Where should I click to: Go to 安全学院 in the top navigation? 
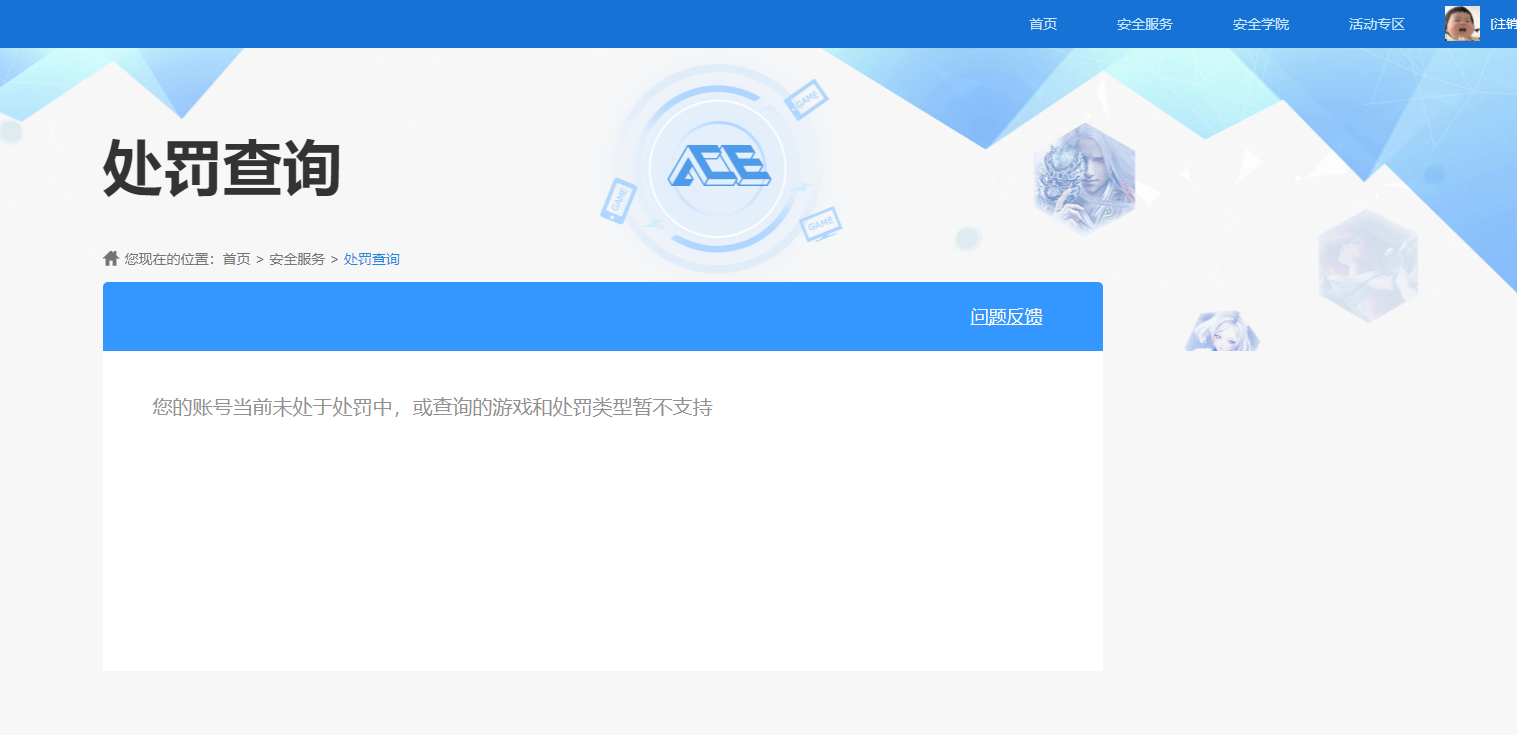1261,24
